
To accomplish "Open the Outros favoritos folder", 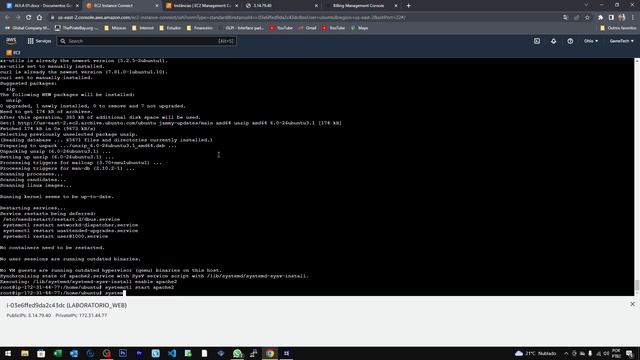I will click(618, 28).
